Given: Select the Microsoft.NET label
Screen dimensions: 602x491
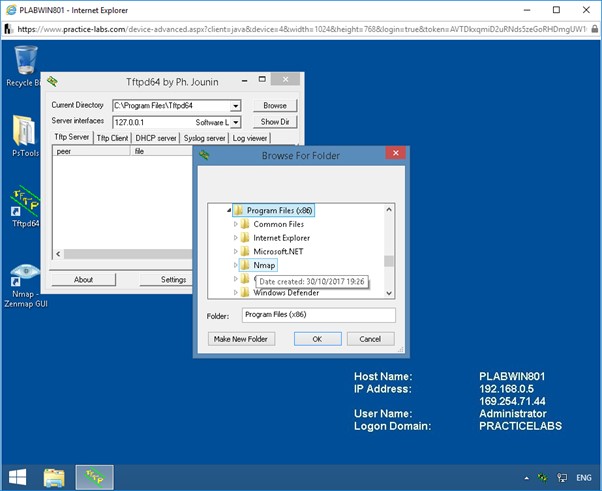Looking at the screenshot, I should pyautogui.click(x=278, y=252).
